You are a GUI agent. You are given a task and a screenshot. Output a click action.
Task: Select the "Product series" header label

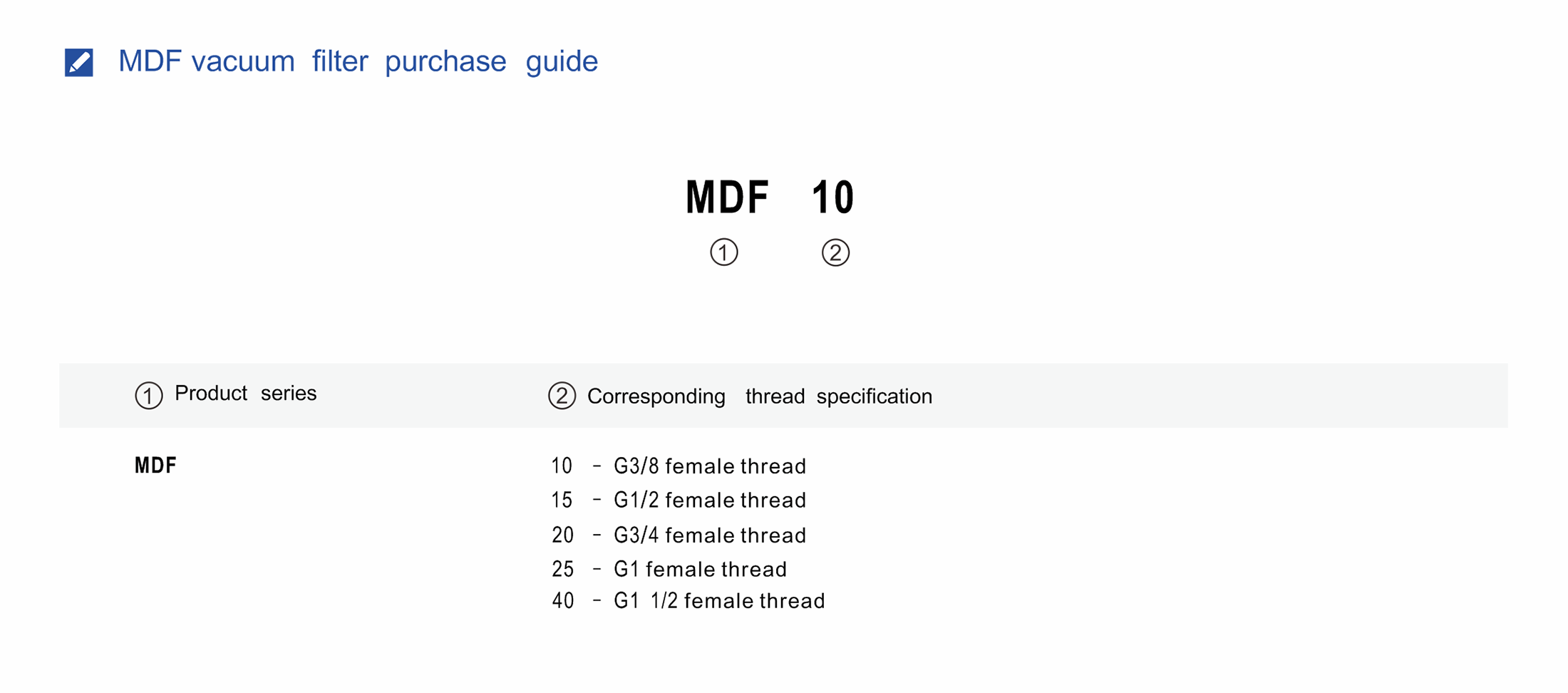[x=245, y=394]
